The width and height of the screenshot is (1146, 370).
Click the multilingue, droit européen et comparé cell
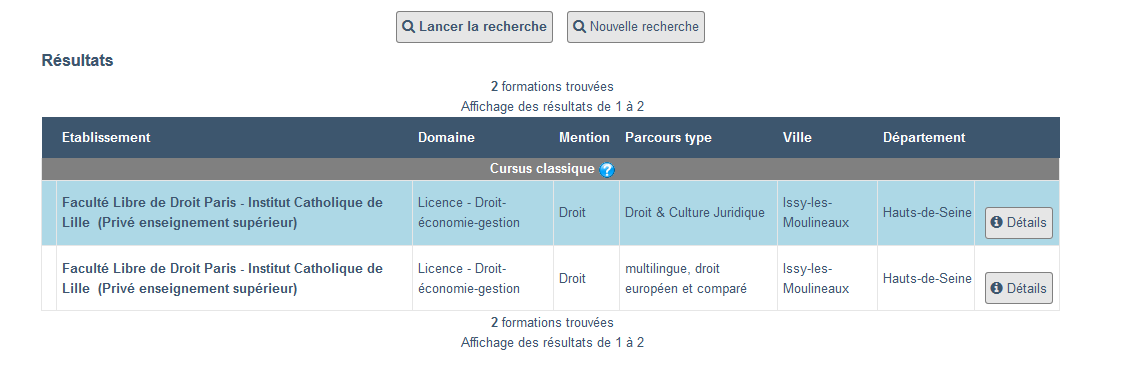coord(698,279)
